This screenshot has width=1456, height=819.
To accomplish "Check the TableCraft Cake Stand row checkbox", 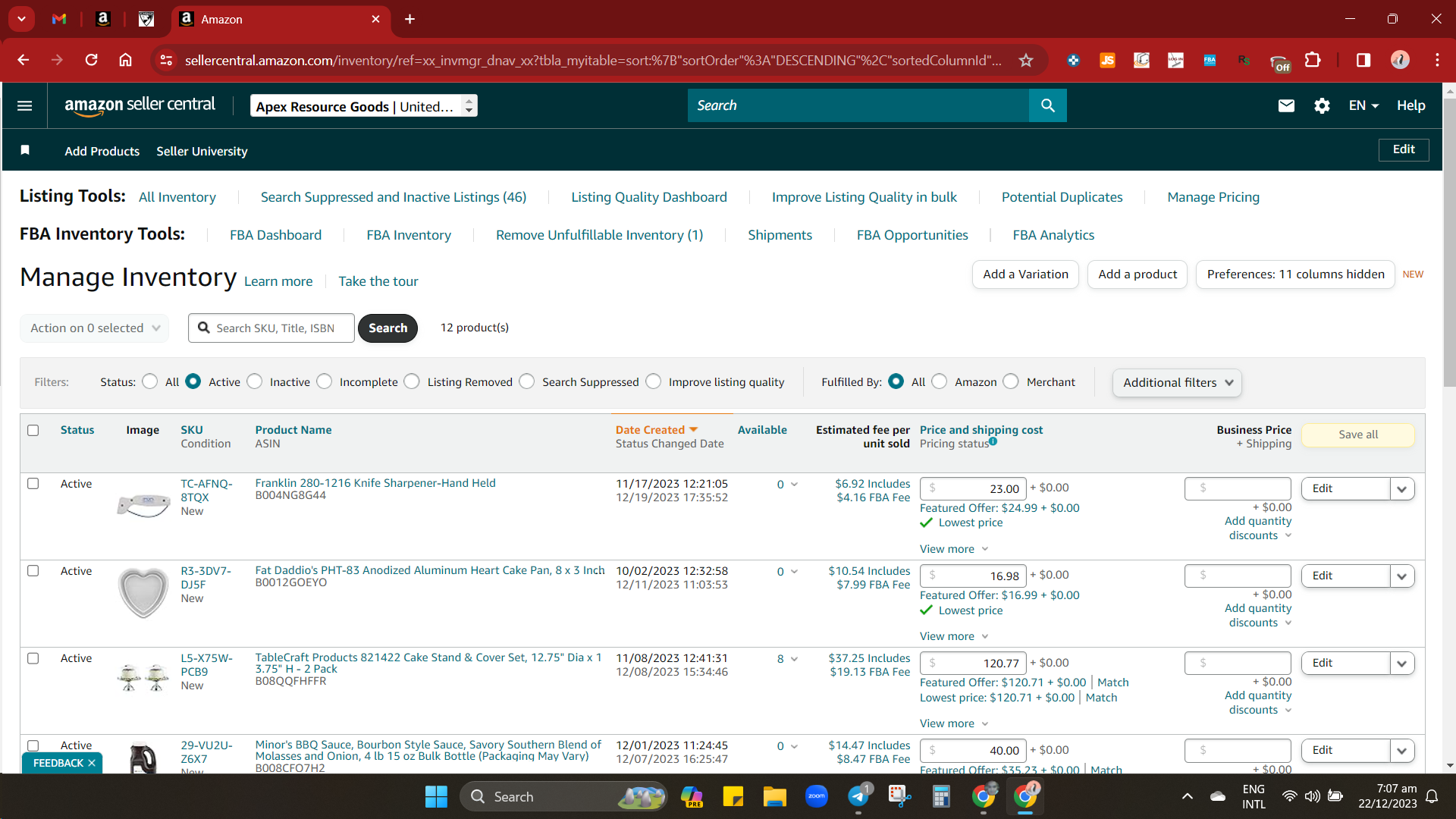I will tap(33, 658).
